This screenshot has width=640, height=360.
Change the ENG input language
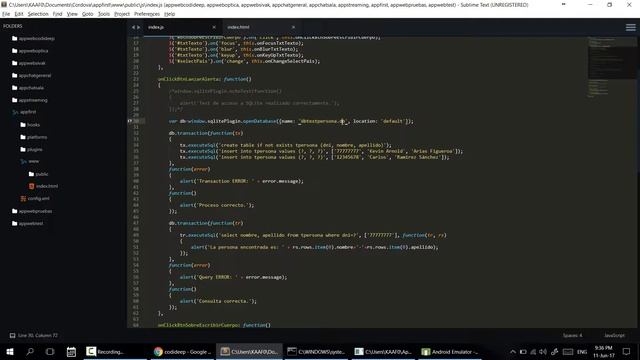582,351
